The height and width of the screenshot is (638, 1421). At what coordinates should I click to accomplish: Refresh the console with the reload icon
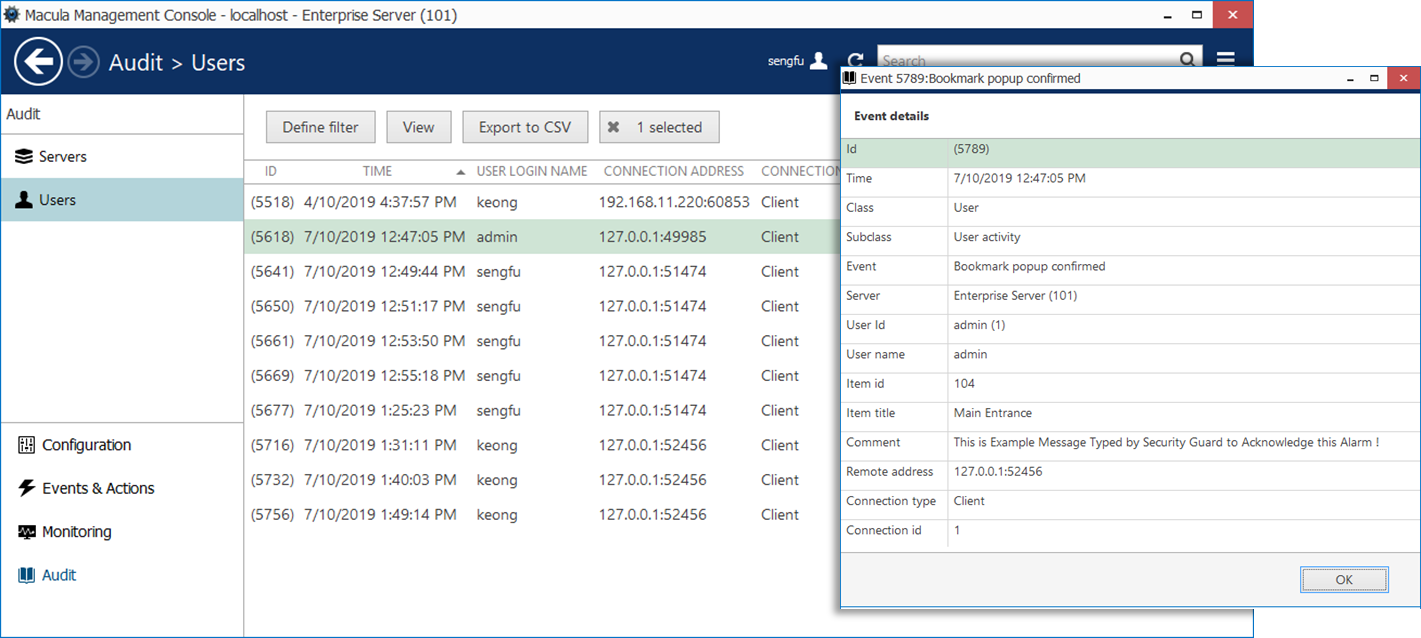pyautogui.click(x=855, y=61)
